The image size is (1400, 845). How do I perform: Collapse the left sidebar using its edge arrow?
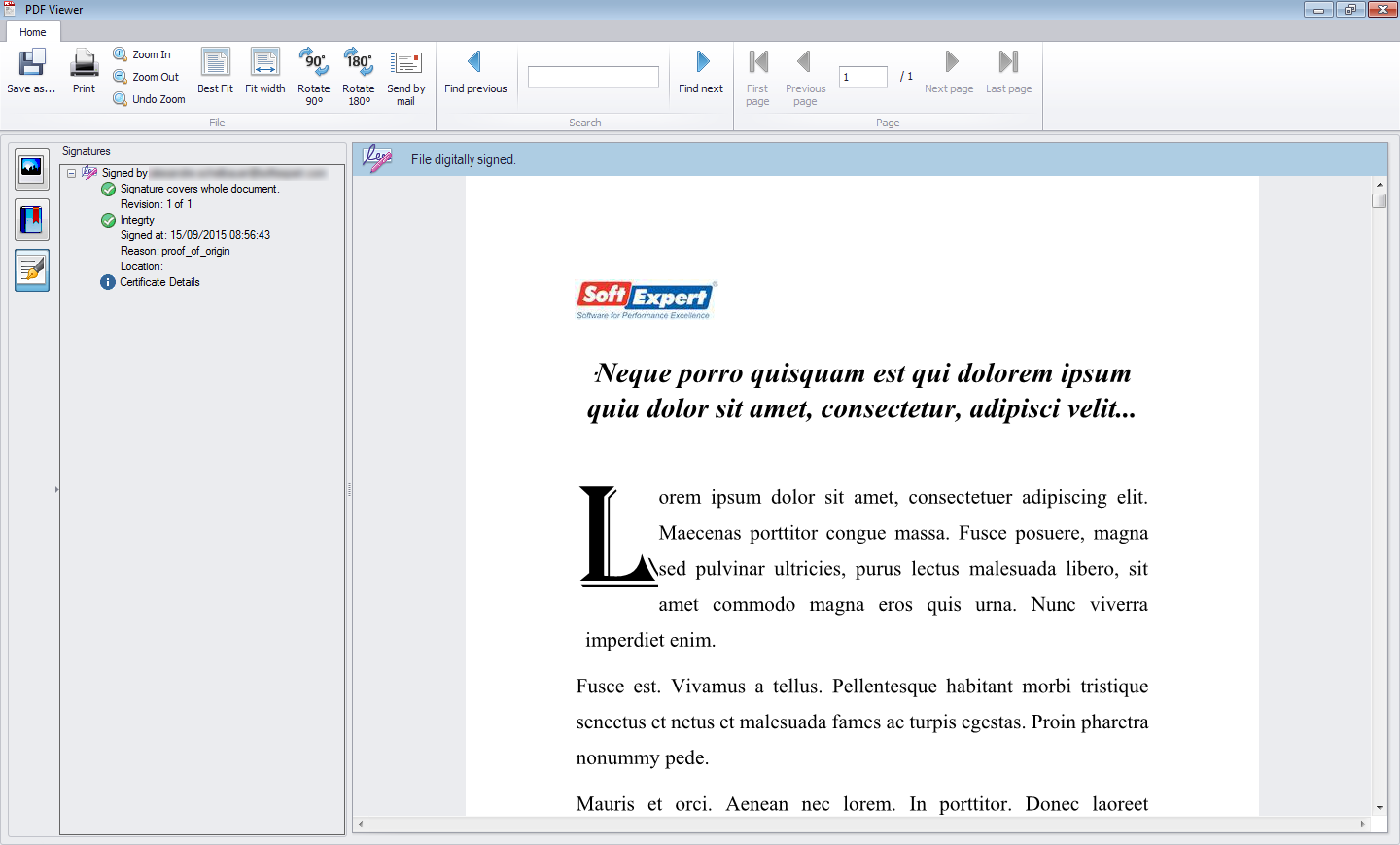[56, 489]
